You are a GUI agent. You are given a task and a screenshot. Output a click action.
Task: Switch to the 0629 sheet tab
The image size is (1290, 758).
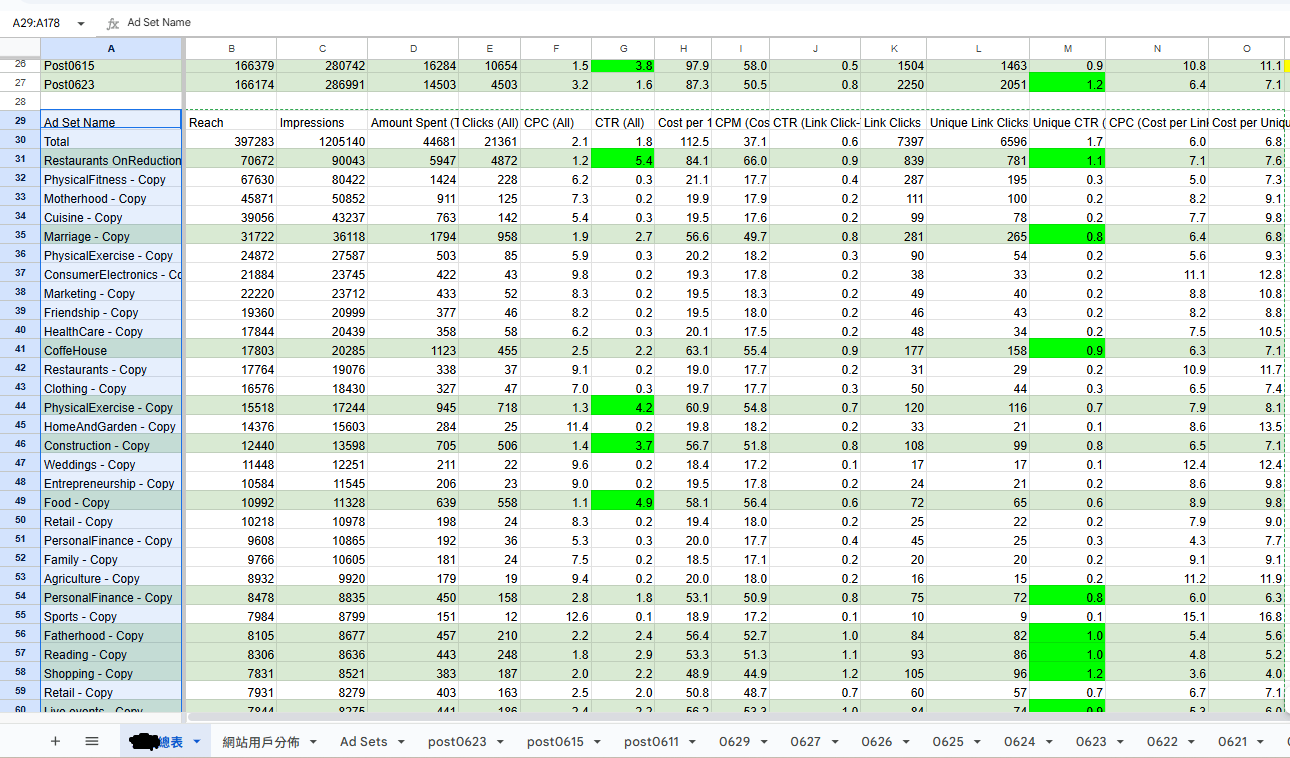[x=734, y=742]
